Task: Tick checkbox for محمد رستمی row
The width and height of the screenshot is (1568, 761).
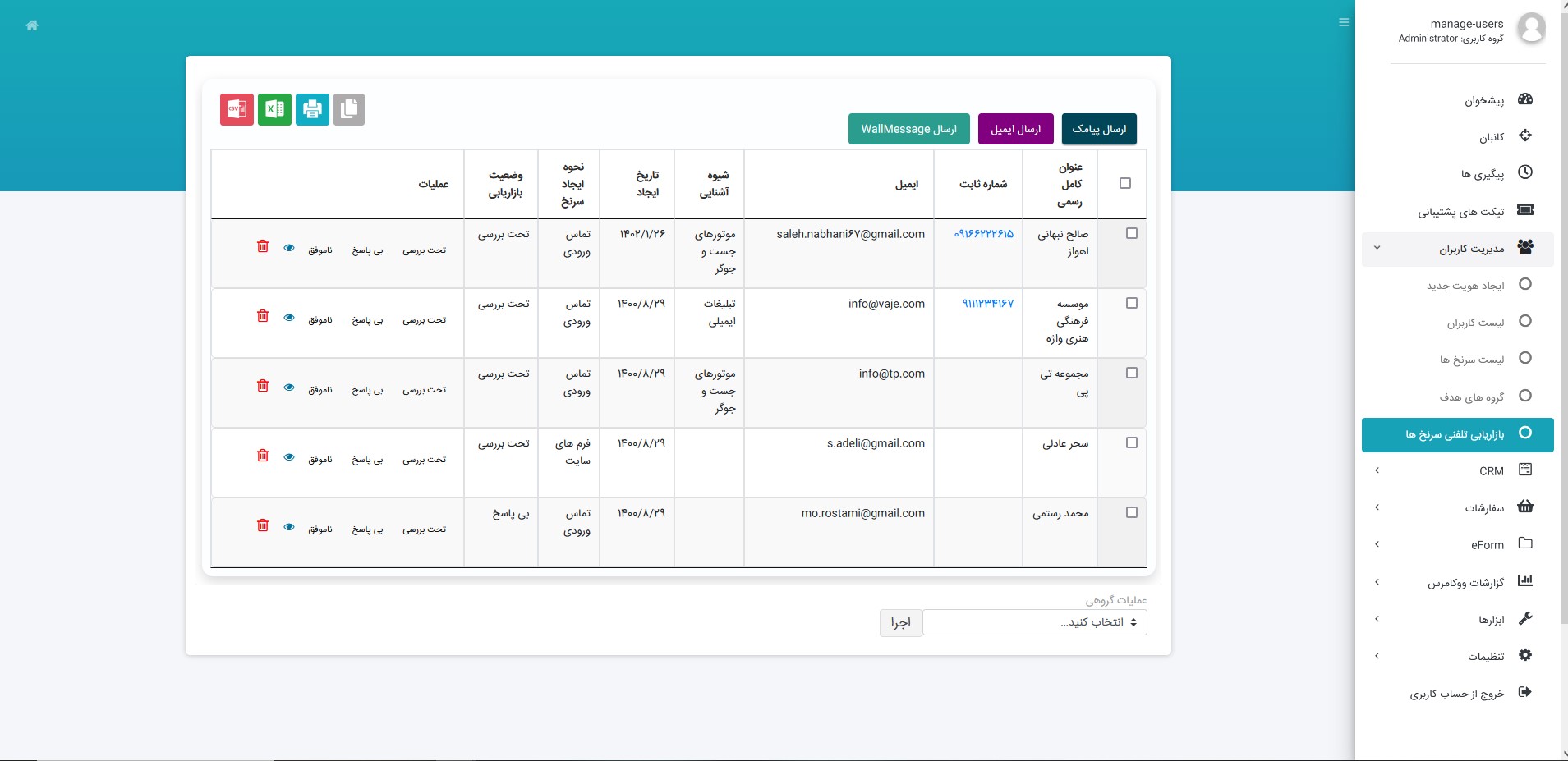Action: [1132, 512]
